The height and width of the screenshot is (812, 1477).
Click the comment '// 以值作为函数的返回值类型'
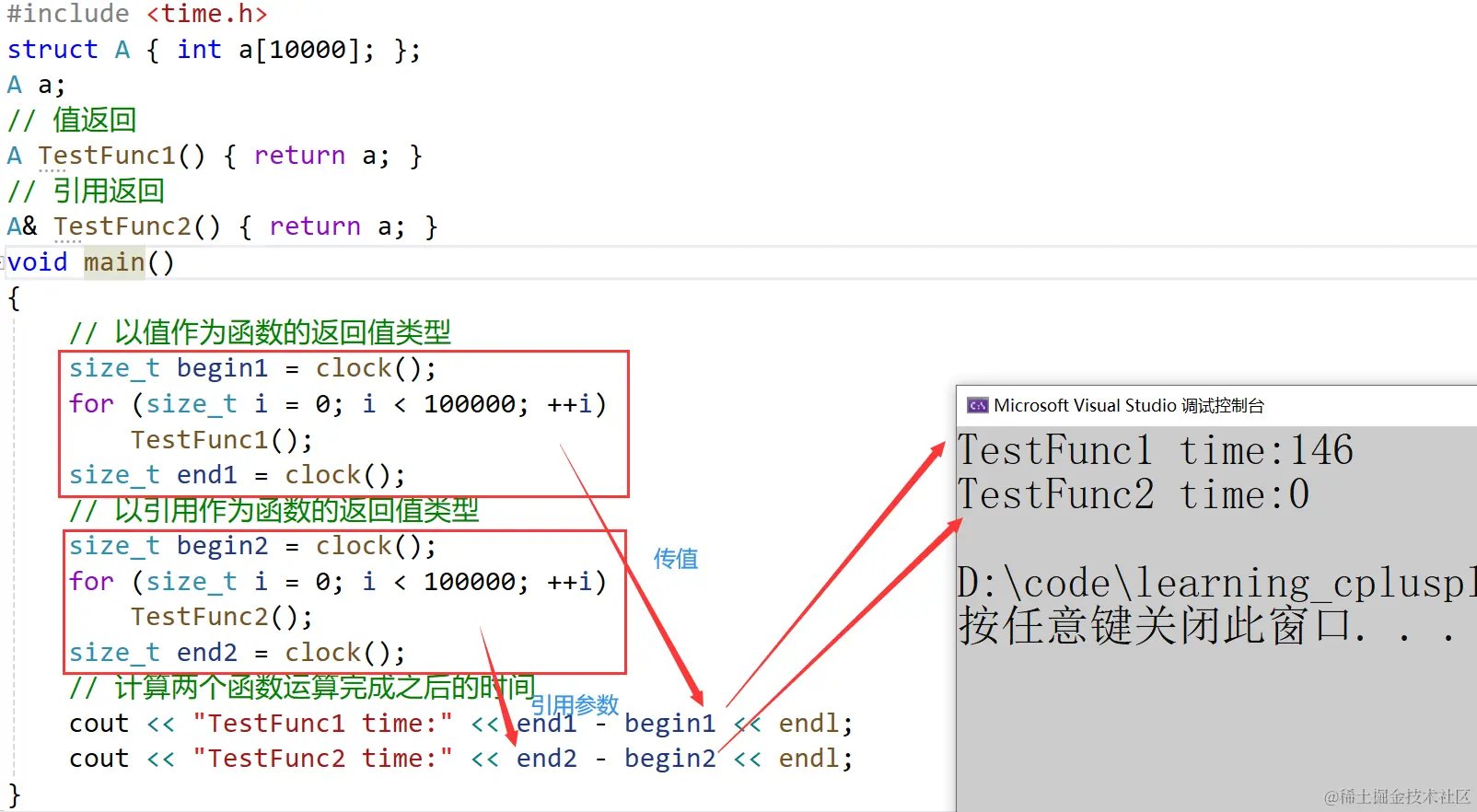[260, 332]
